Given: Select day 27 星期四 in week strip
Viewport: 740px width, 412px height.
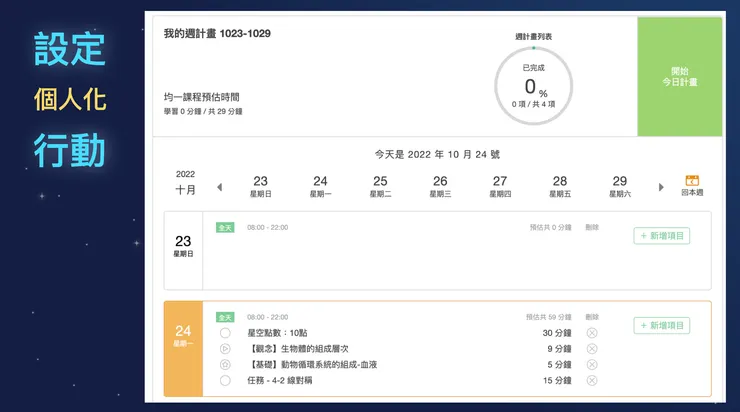Looking at the screenshot, I should pyautogui.click(x=500, y=186).
